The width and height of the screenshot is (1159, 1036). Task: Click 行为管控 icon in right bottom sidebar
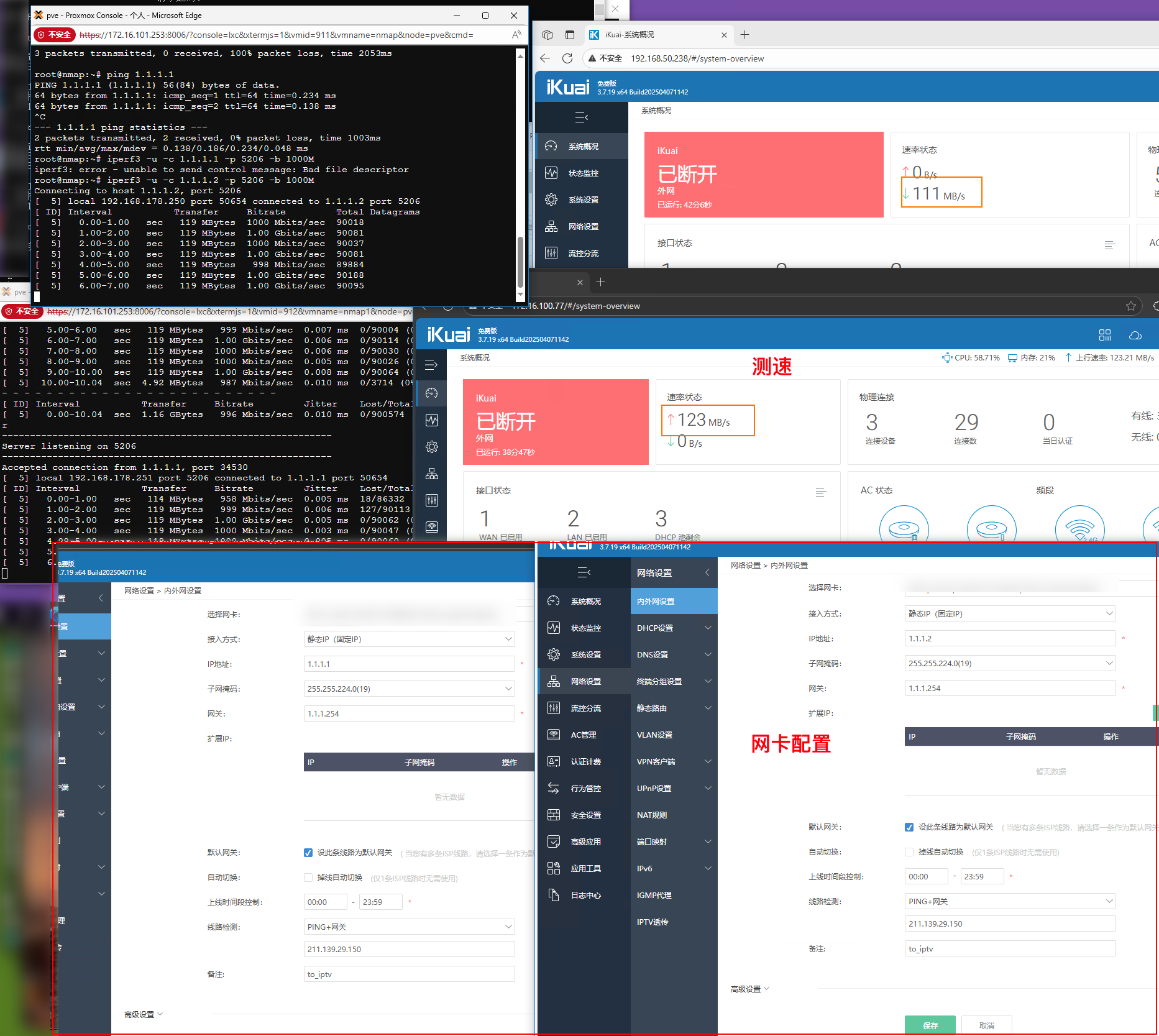[554, 788]
